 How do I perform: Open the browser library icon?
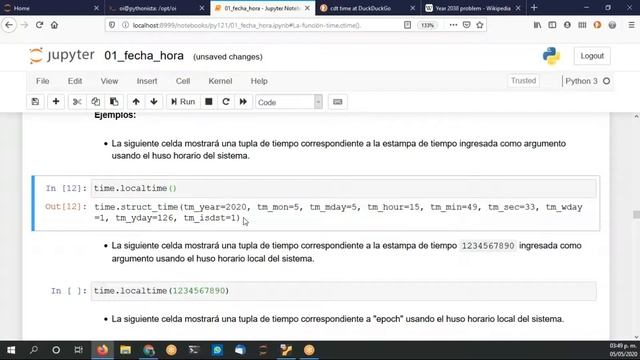click(538, 25)
